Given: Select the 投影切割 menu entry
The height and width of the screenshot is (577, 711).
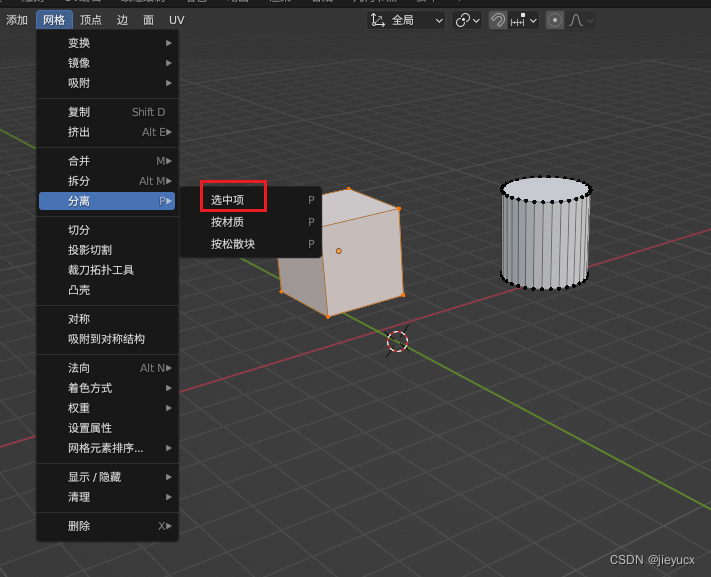Looking at the screenshot, I should click(x=107, y=250).
